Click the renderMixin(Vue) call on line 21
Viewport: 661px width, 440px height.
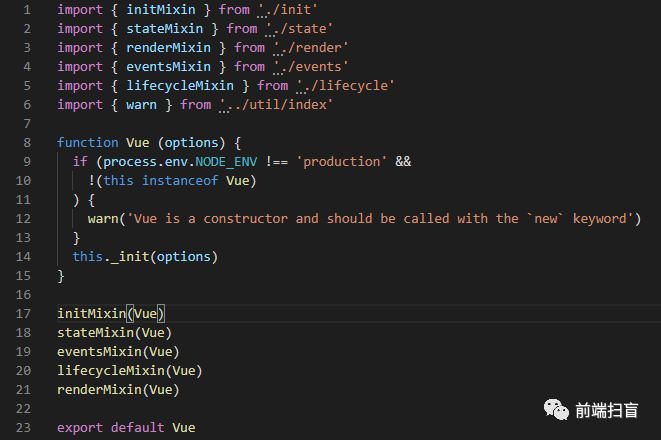click(x=118, y=389)
